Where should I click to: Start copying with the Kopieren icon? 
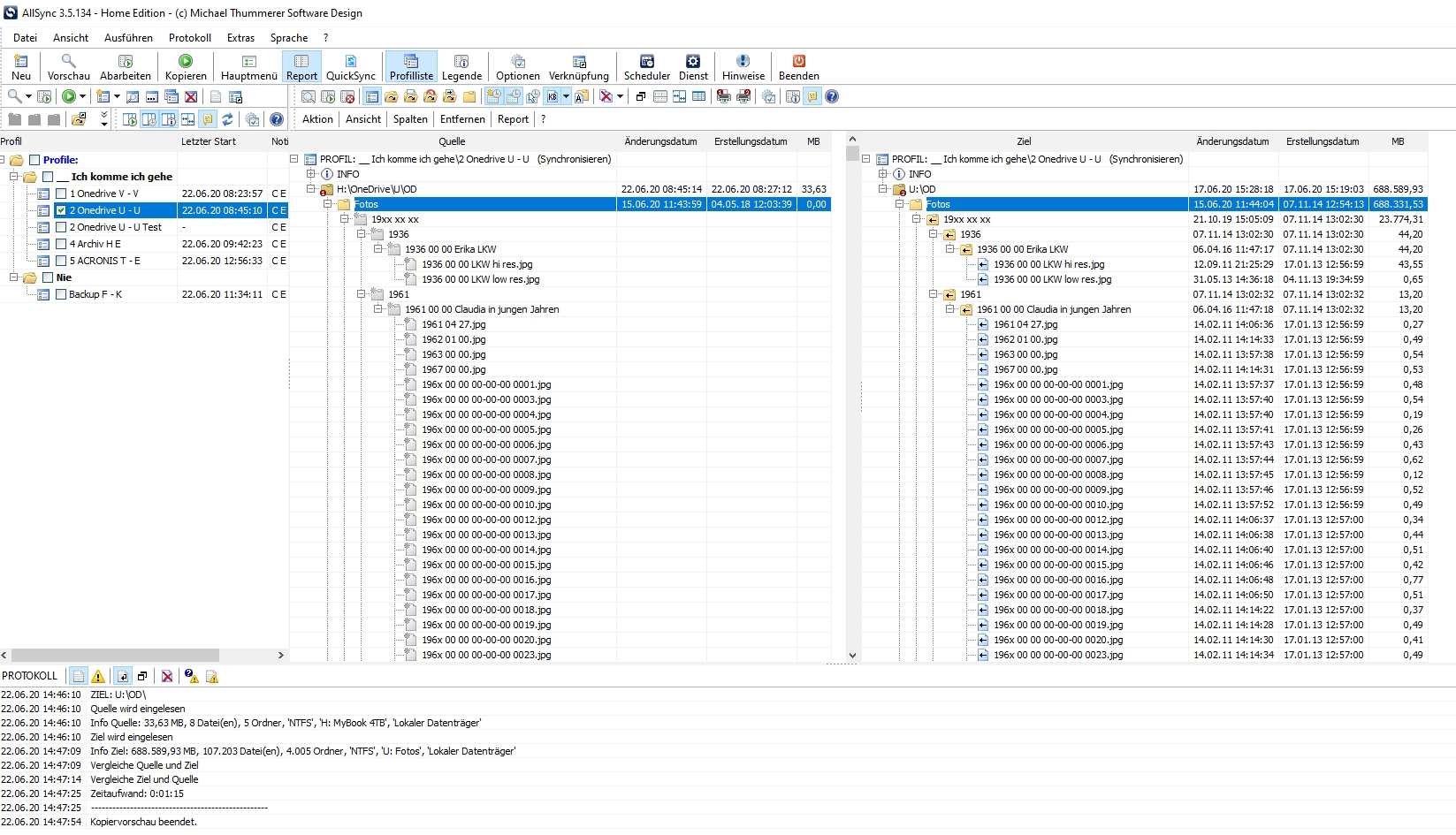coord(186,61)
